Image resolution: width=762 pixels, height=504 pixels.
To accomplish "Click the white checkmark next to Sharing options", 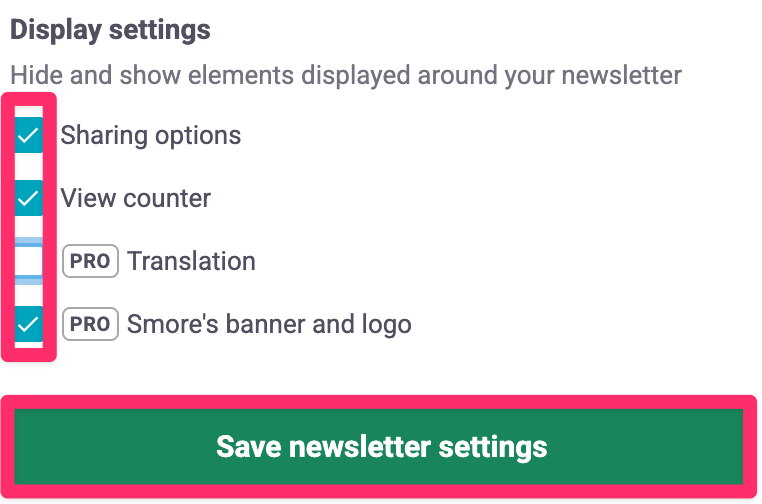I will pos(28,135).
